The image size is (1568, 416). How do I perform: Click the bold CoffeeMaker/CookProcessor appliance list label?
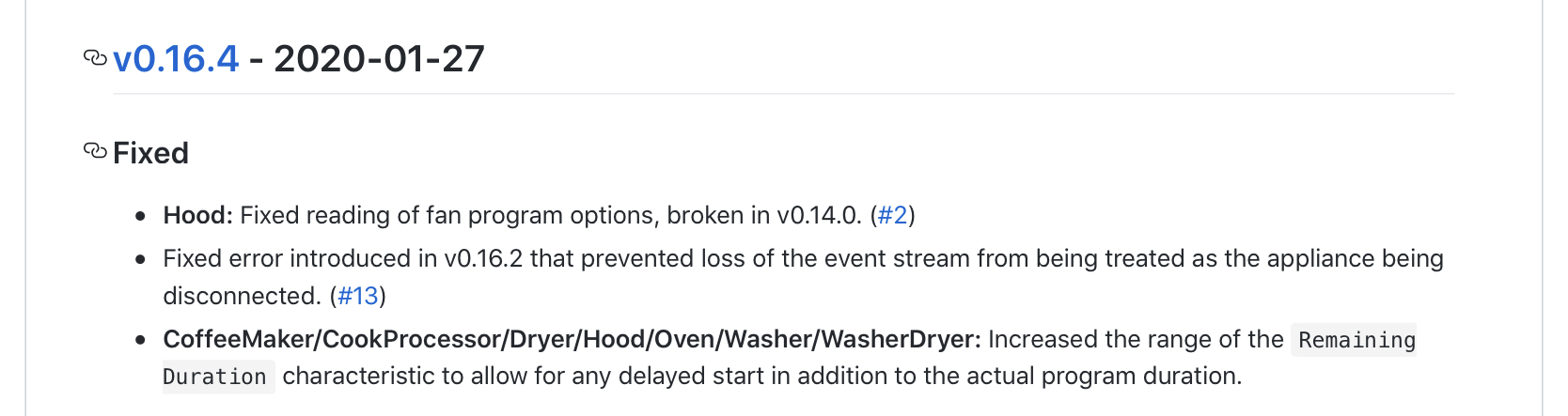coord(572,339)
